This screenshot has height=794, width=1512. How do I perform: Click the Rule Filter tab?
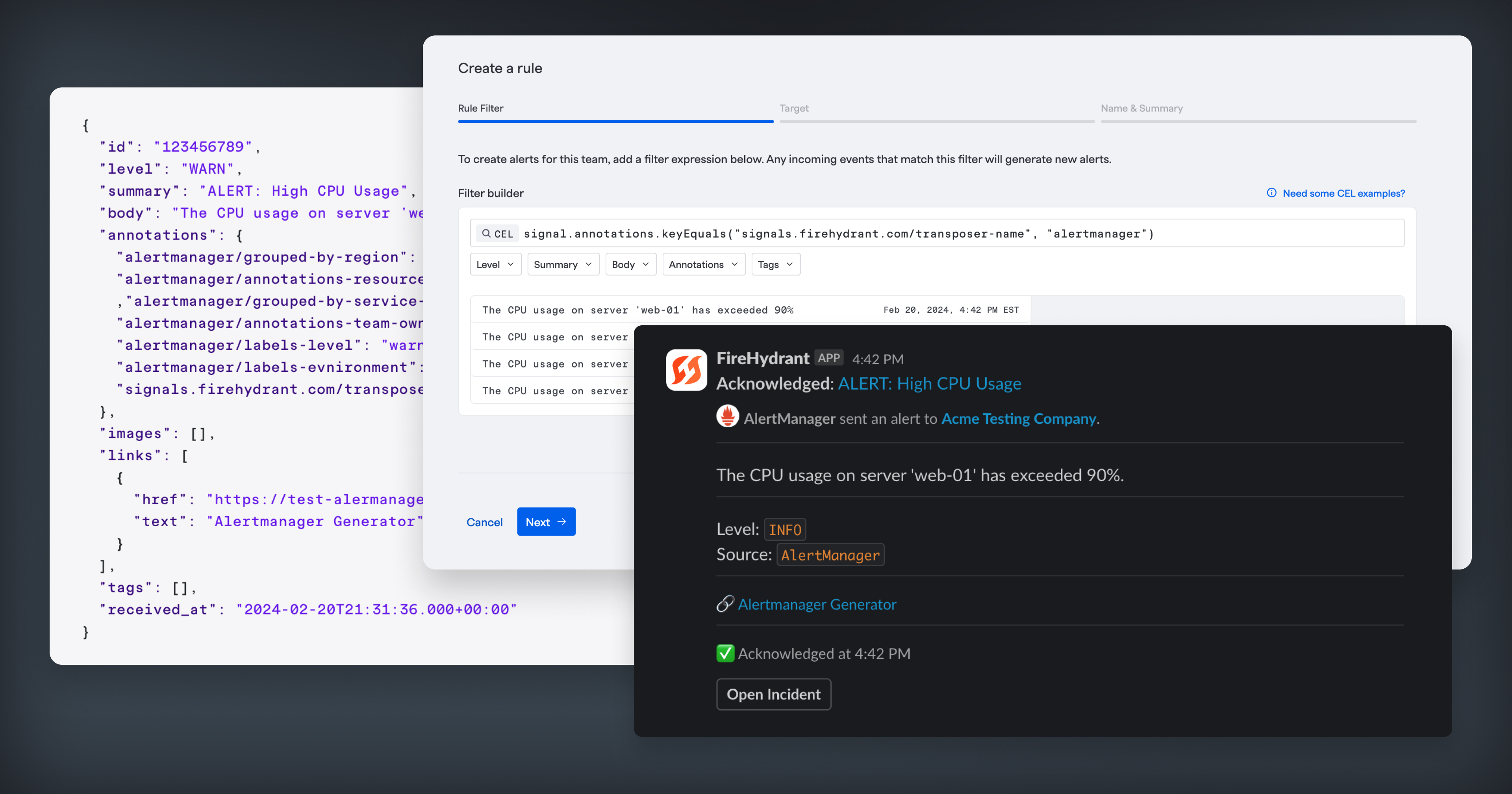click(480, 108)
